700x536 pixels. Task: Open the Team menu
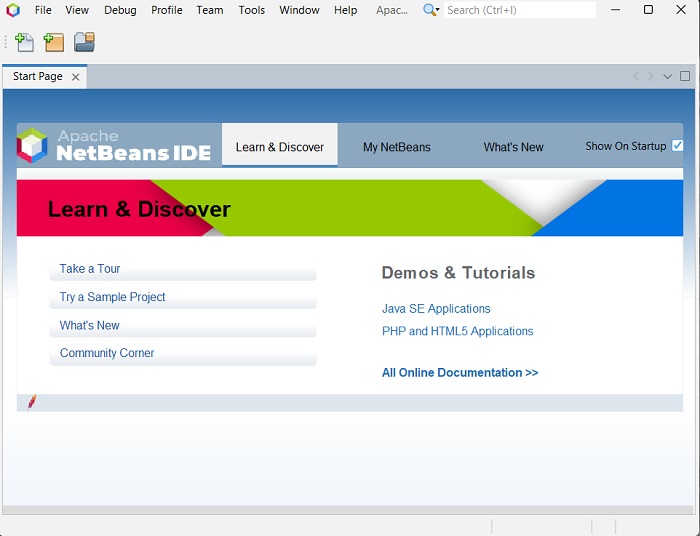tap(210, 10)
